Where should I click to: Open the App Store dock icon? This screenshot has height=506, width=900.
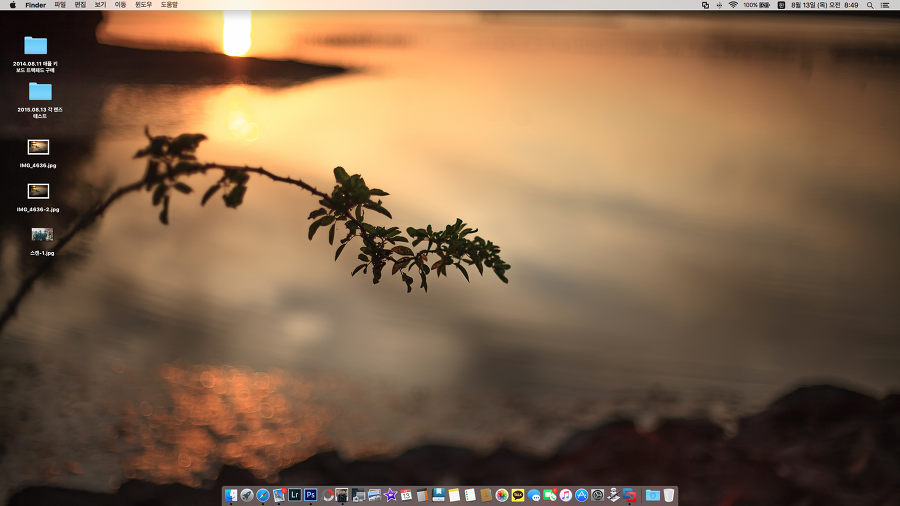tap(582, 495)
